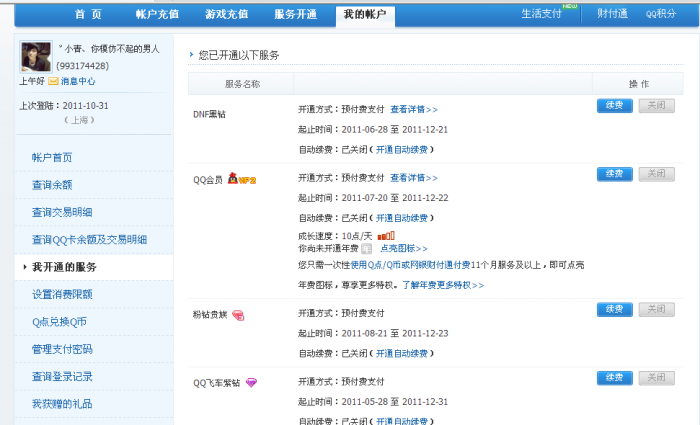The width and height of the screenshot is (700, 425).
Task: Click 关闭 for QQ飞车紫钻
Action: coord(656,378)
